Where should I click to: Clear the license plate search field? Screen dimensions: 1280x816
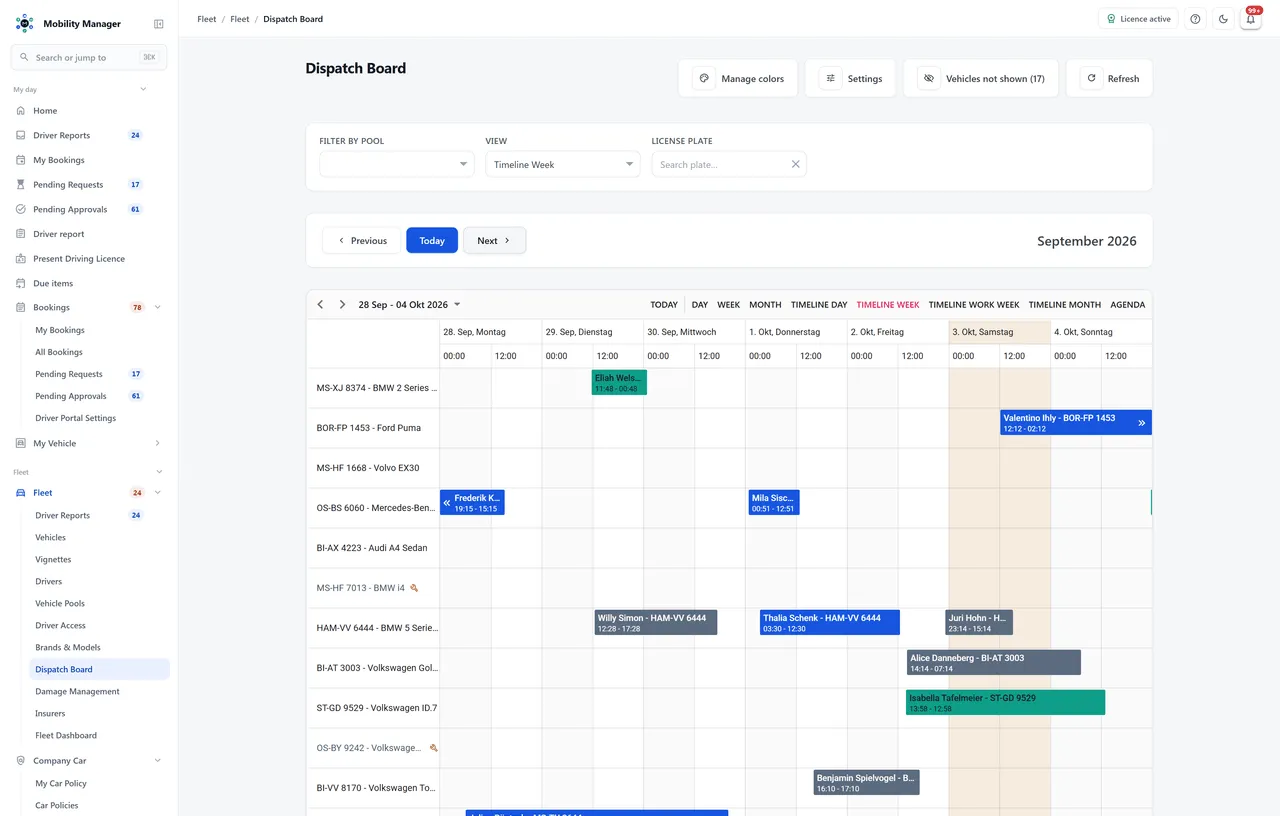coord(796,164)
